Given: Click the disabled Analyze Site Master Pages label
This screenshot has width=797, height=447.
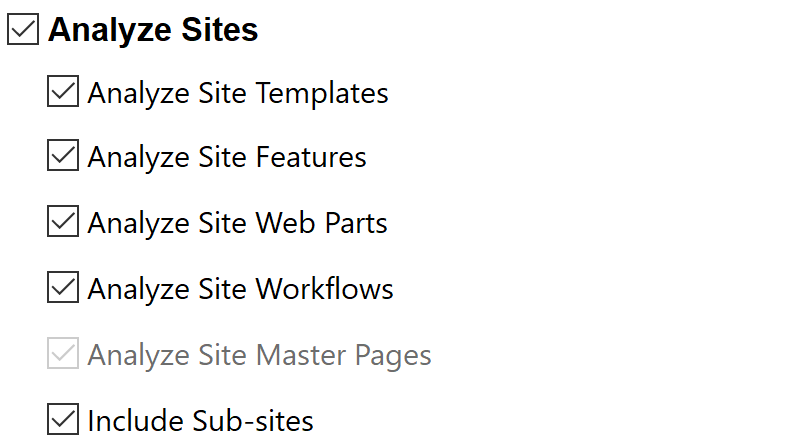Looking at the screenshot, I should [x=259, y=354].
